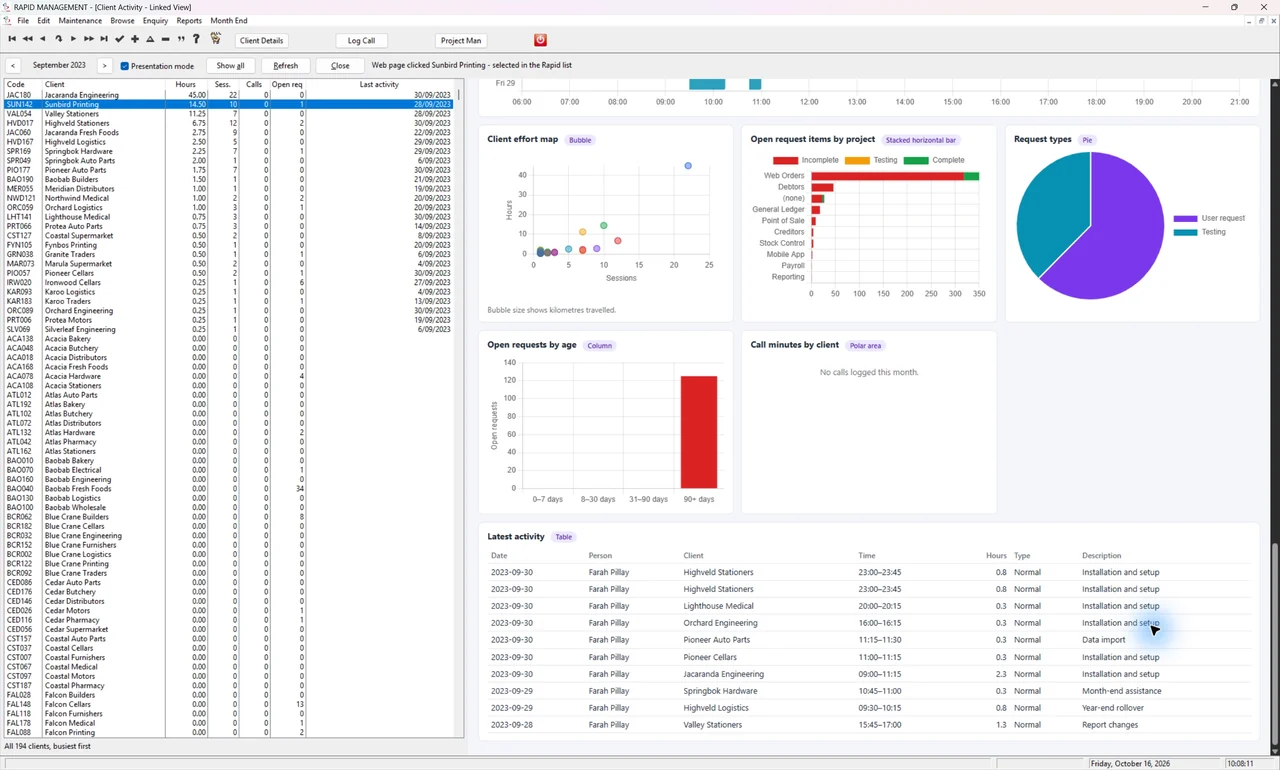Open the File menu
The image size is (1280, 770).
point(23,20)
